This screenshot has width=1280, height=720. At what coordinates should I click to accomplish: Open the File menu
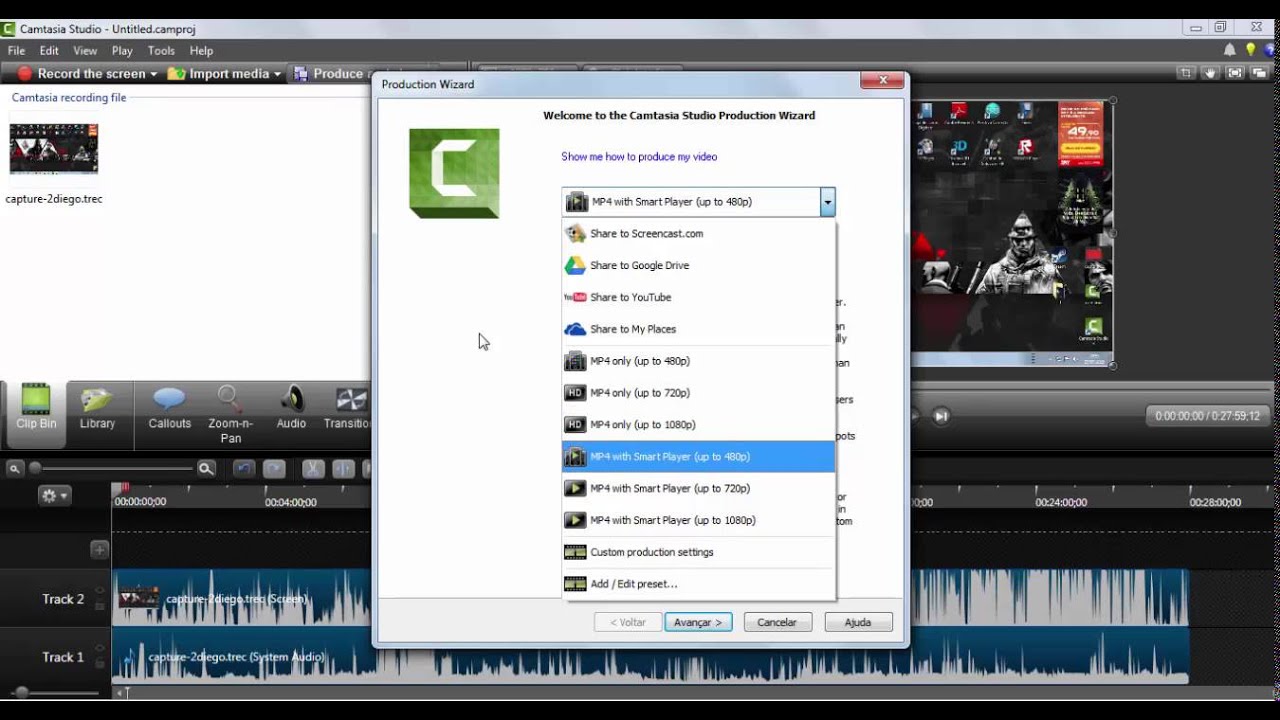tap(16, 50)
